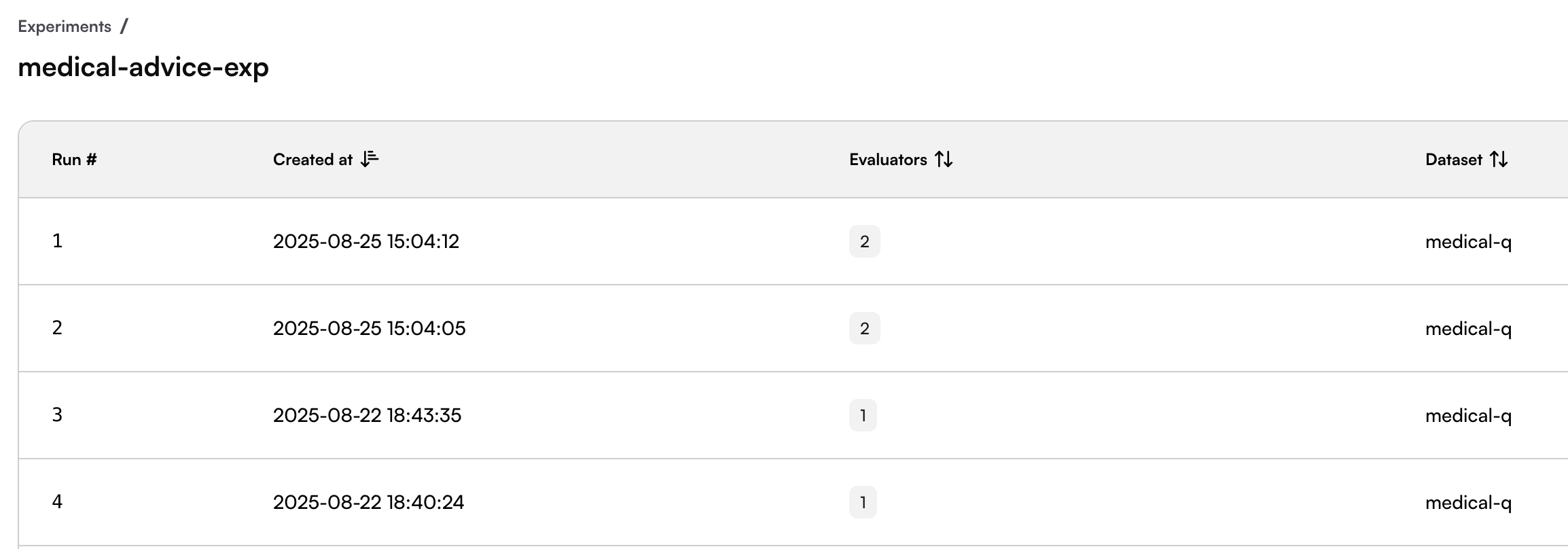Select the medical-advice-exp page title
The height and width of the screenshot is (549, 1568).
pos(143,67)
